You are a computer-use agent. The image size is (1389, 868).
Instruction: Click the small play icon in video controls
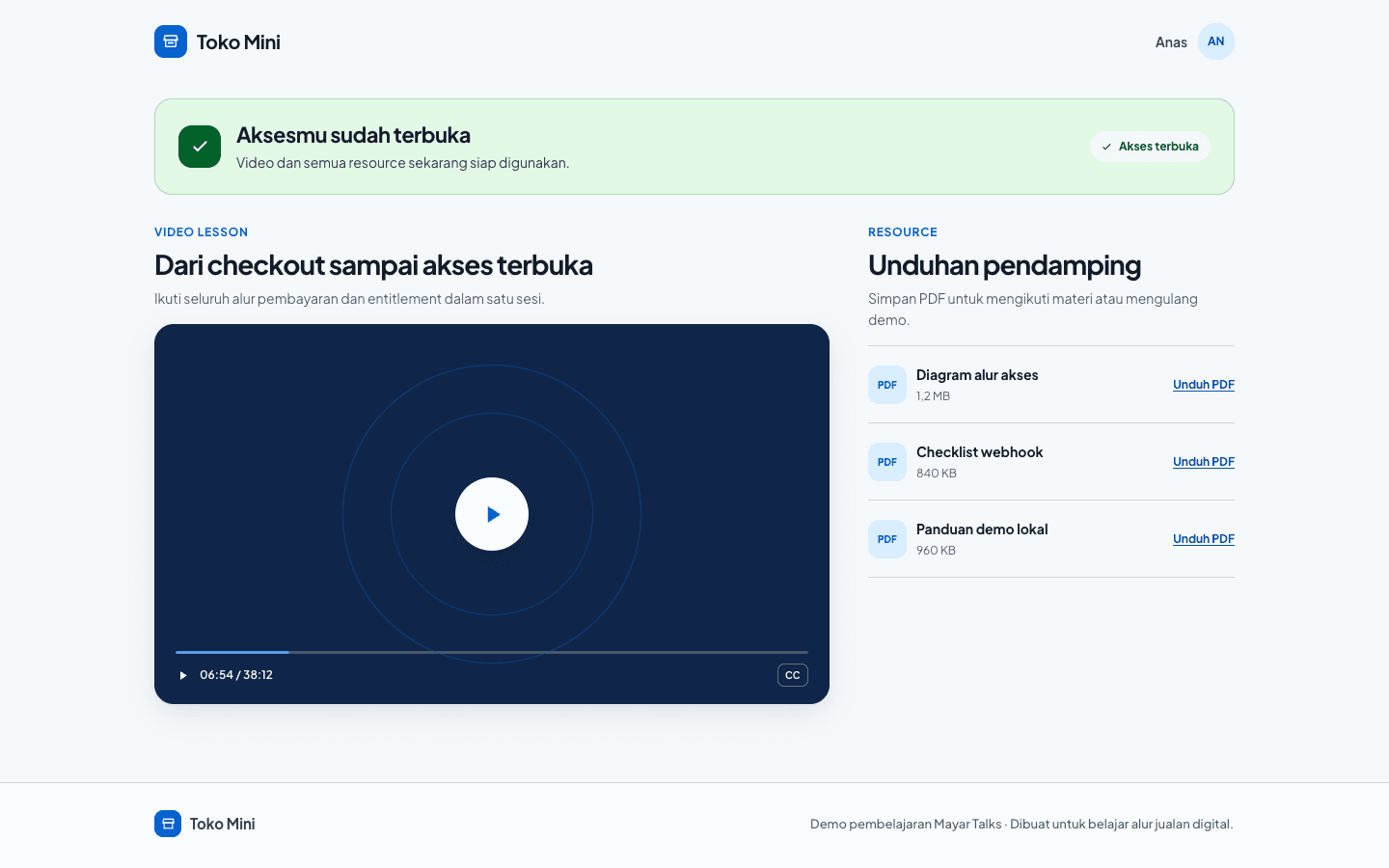click(182, 675)
